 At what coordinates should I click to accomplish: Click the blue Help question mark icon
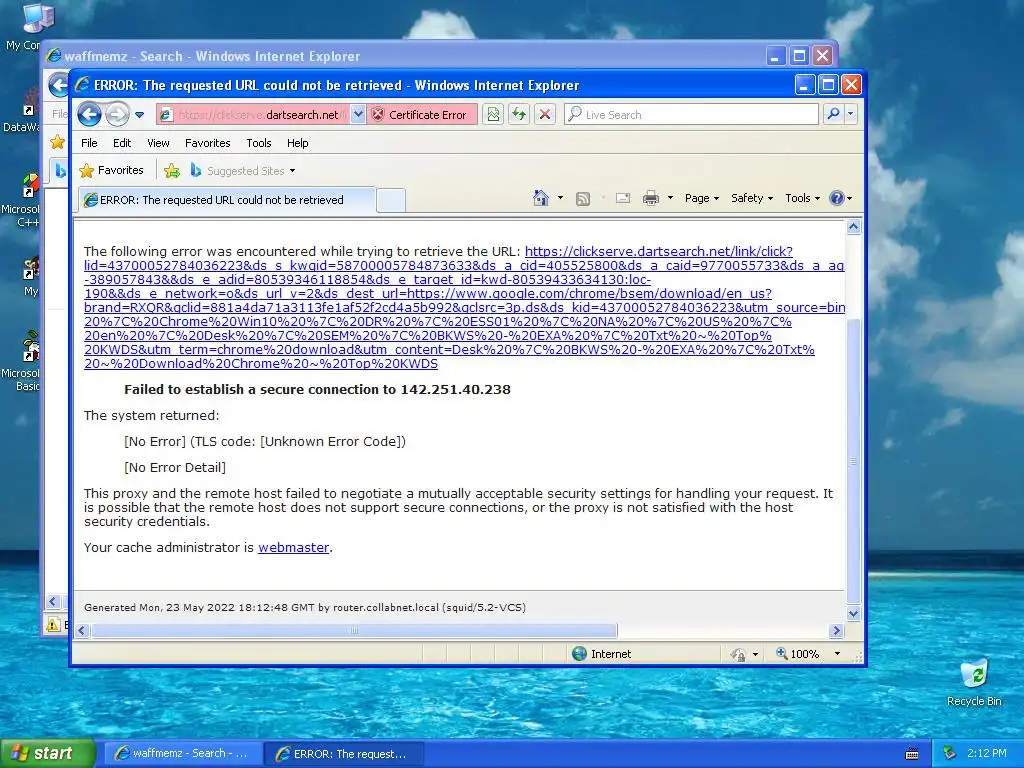pos(837,198)
